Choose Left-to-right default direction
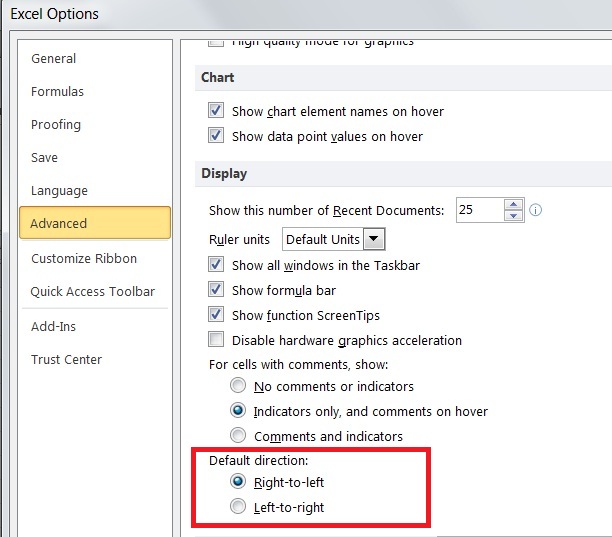Screen dimensions: 612x537 (238, 506)
